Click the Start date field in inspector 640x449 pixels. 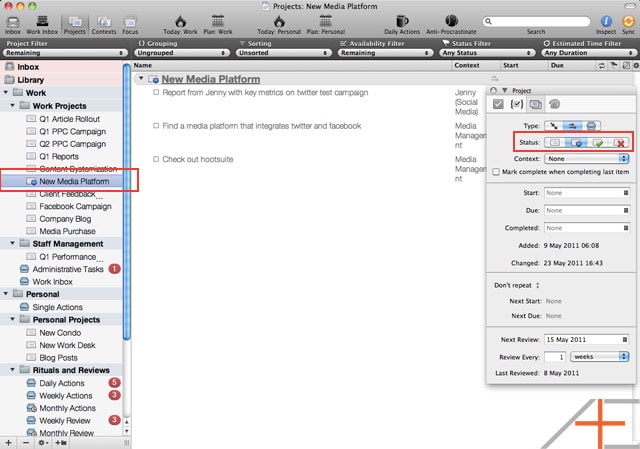pos(587,193)
